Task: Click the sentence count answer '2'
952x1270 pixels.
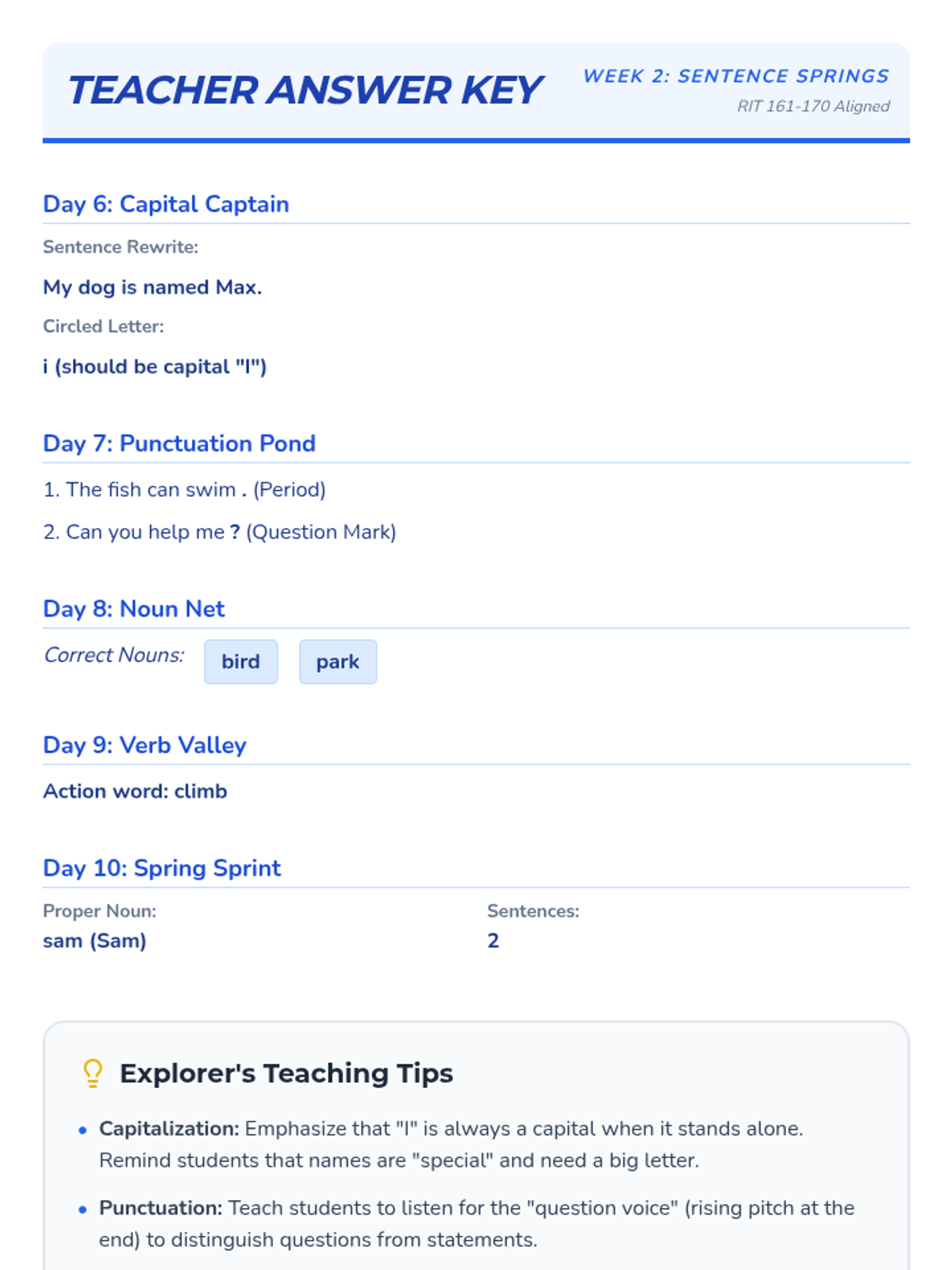Action: (493, 941)
